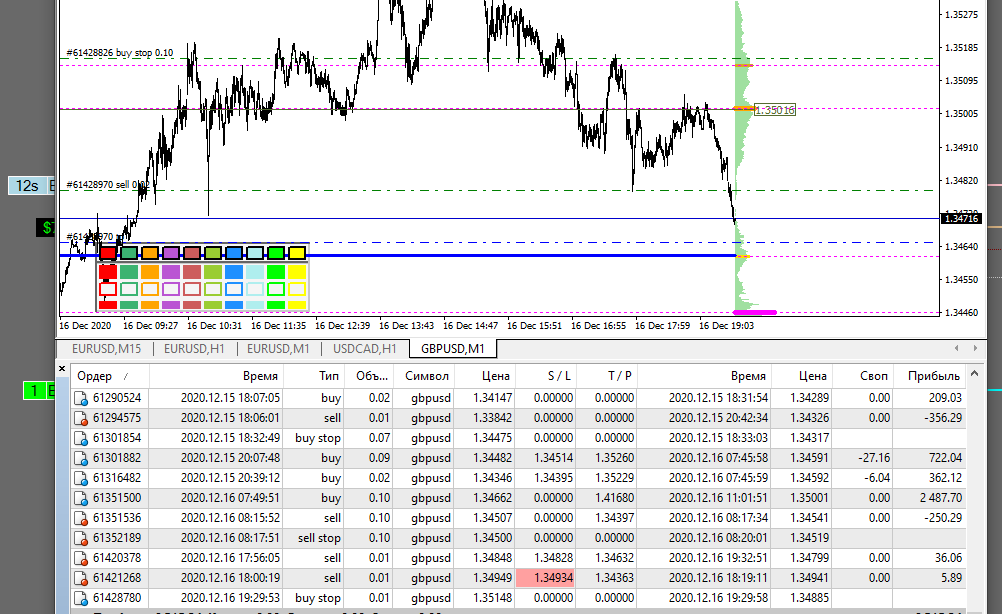Click the order icon for 61290524

click(x=81, y=398)
